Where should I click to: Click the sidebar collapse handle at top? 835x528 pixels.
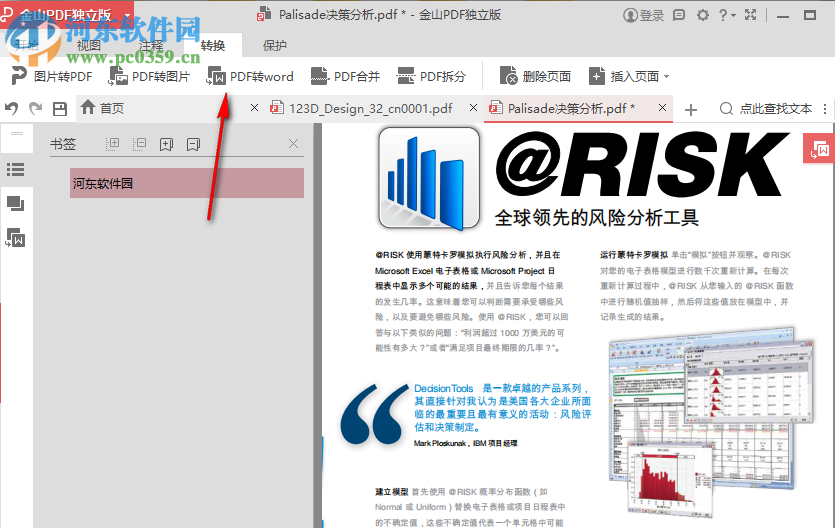(x=17, y=134)
